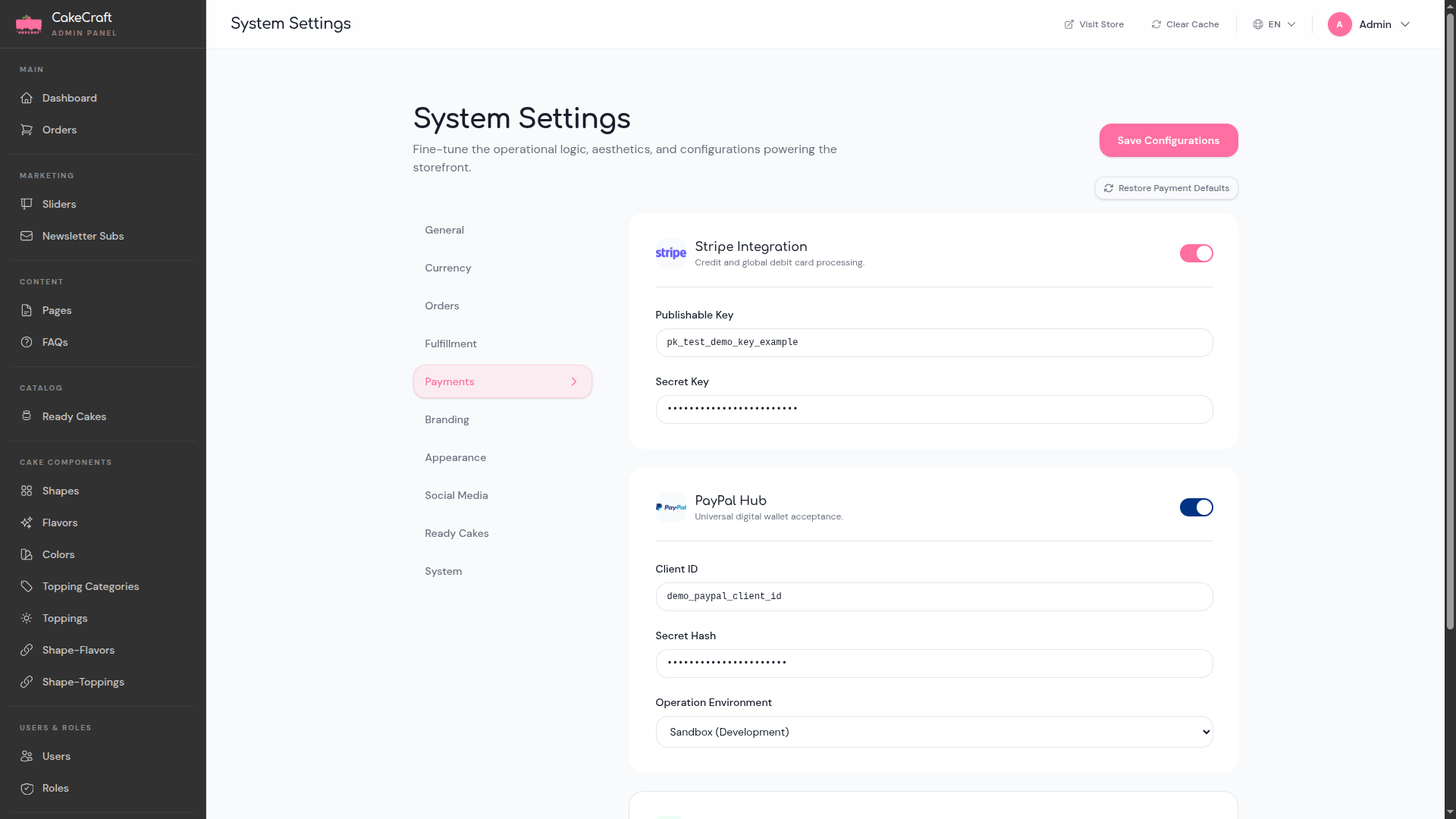Open the Currency settings section
The image size is (1456, 819).
pyautogui.click(x=448, y=268)
